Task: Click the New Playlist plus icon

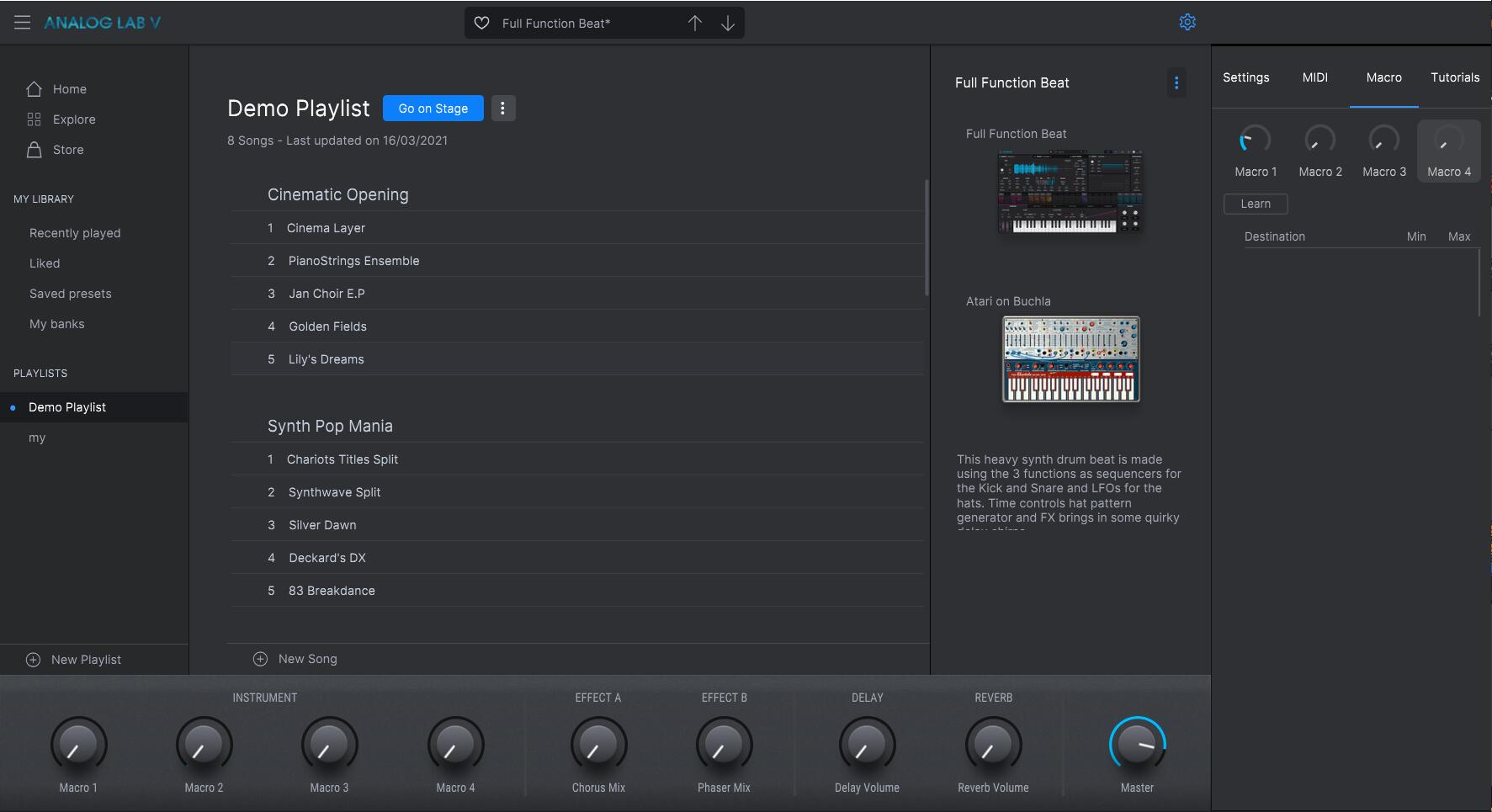Action: (33, 660)
